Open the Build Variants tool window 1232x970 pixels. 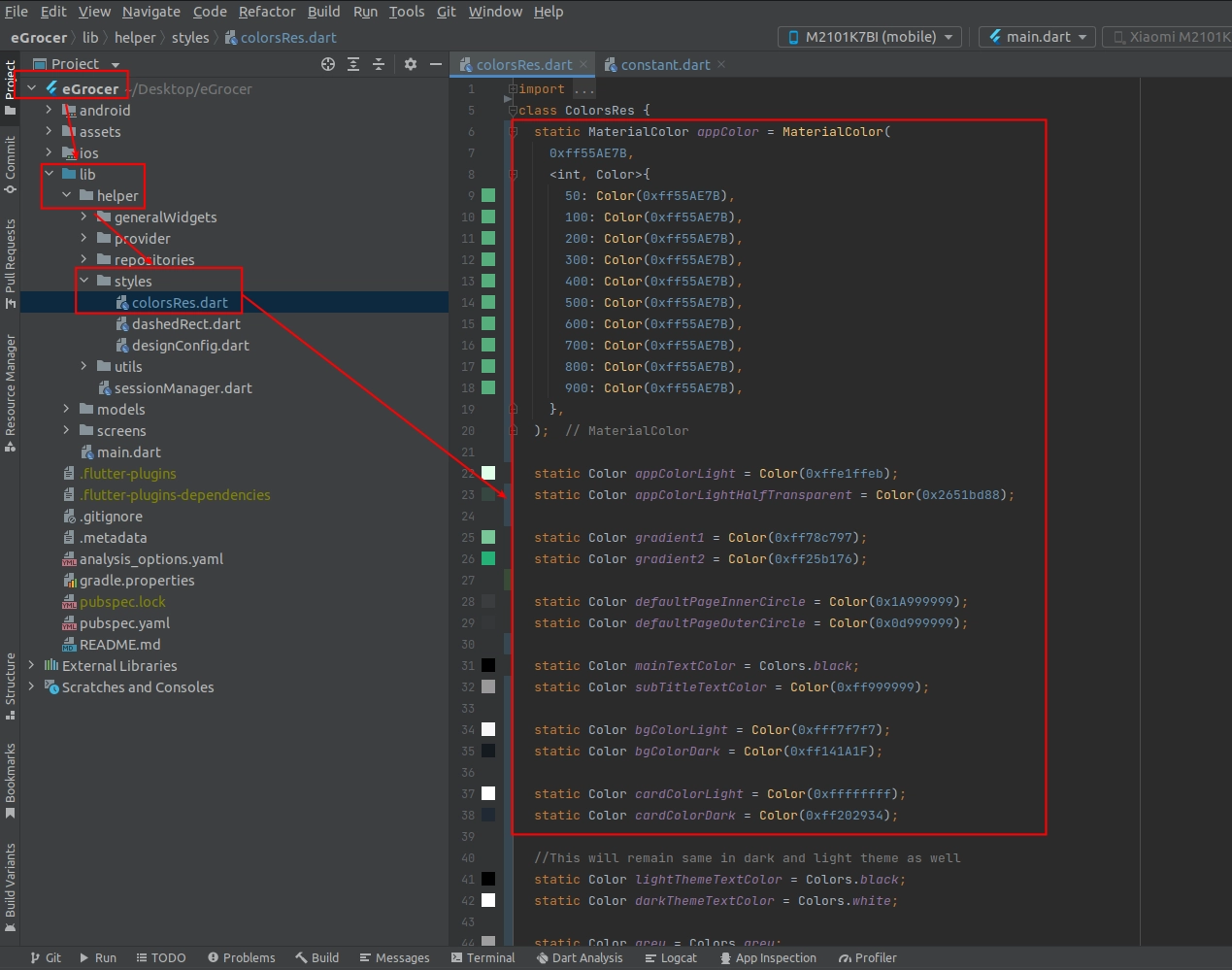(x=10, y=886)
